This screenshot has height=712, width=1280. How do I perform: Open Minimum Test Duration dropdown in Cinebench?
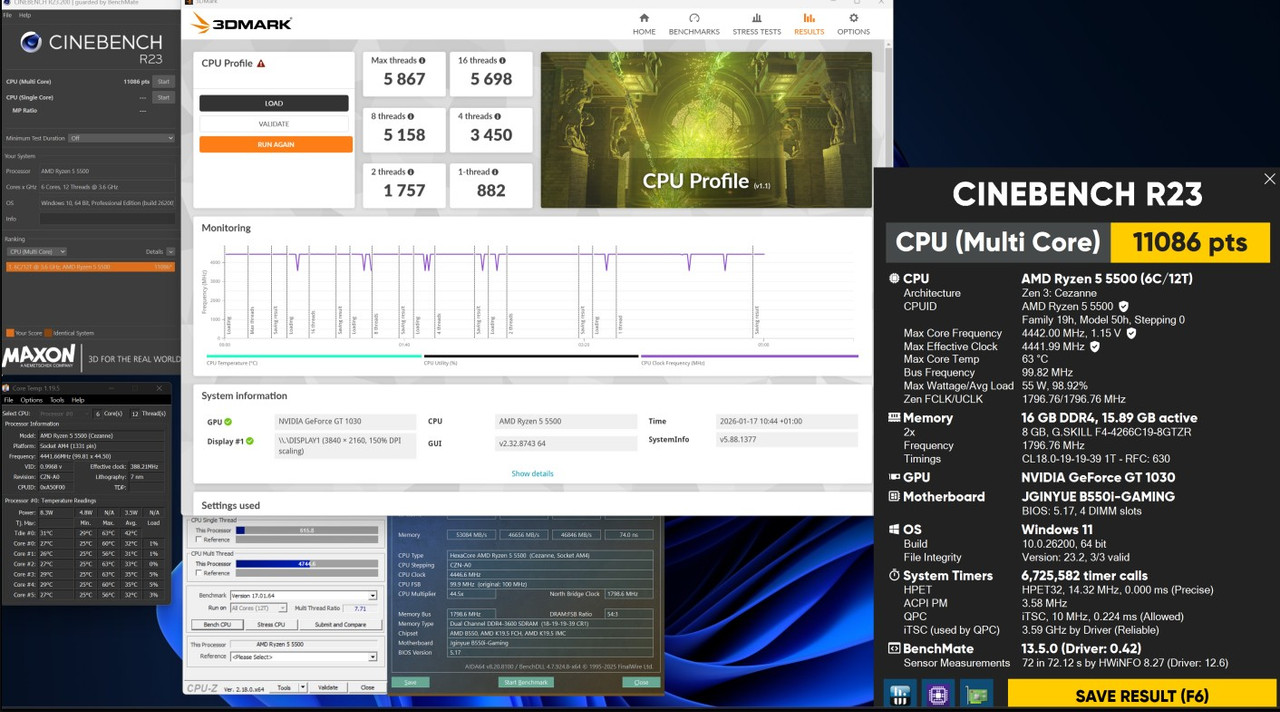point(121,138)
